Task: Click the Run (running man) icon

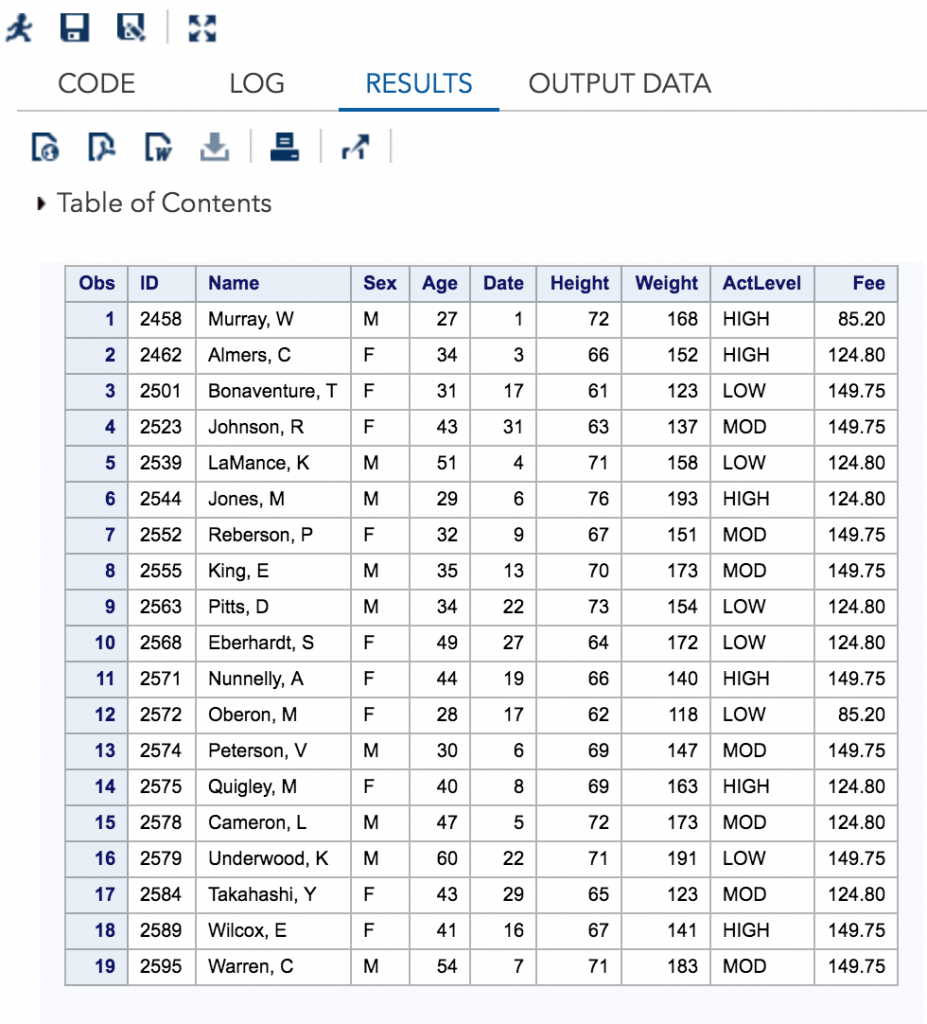Action: tap(19, 28)
